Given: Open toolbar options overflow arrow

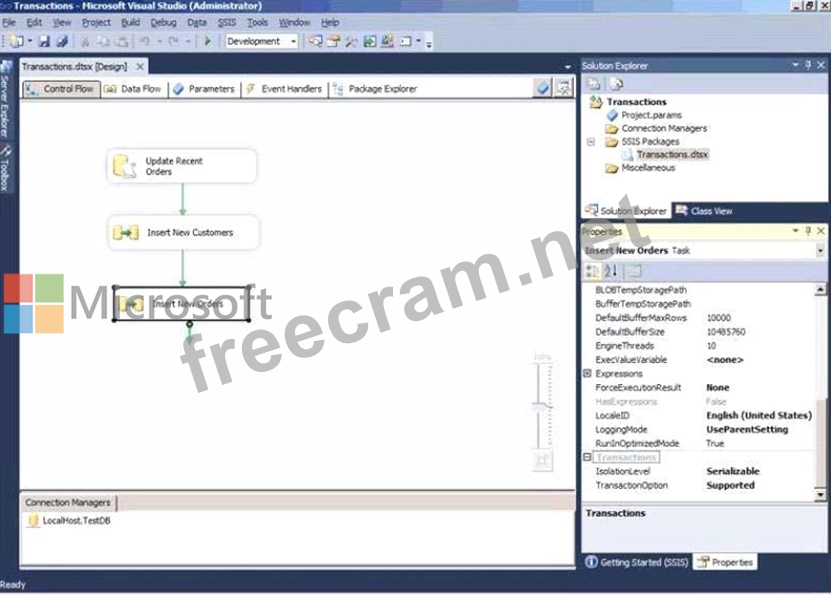Looking at the screenshot, I should pos(429,42).
